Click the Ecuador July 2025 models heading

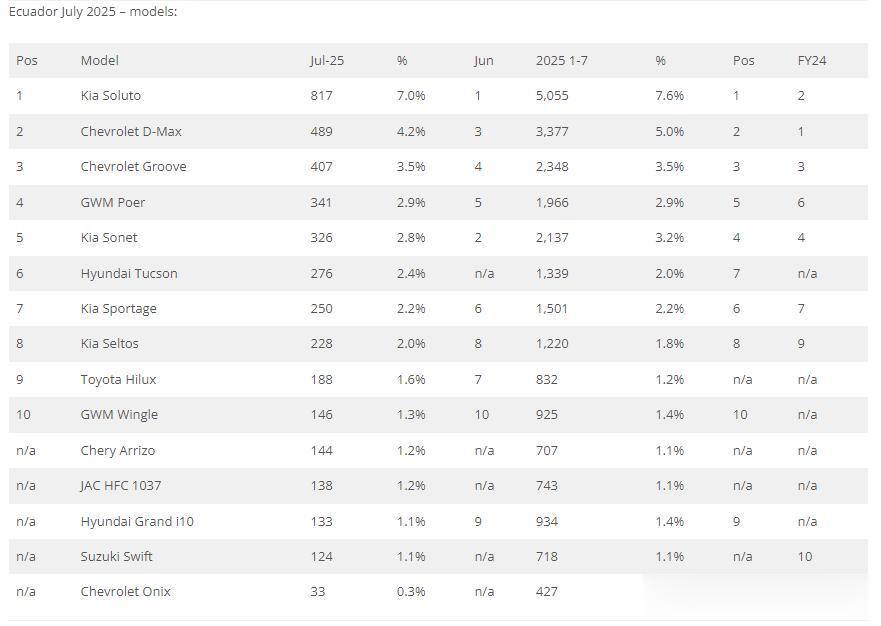[93, 12]
